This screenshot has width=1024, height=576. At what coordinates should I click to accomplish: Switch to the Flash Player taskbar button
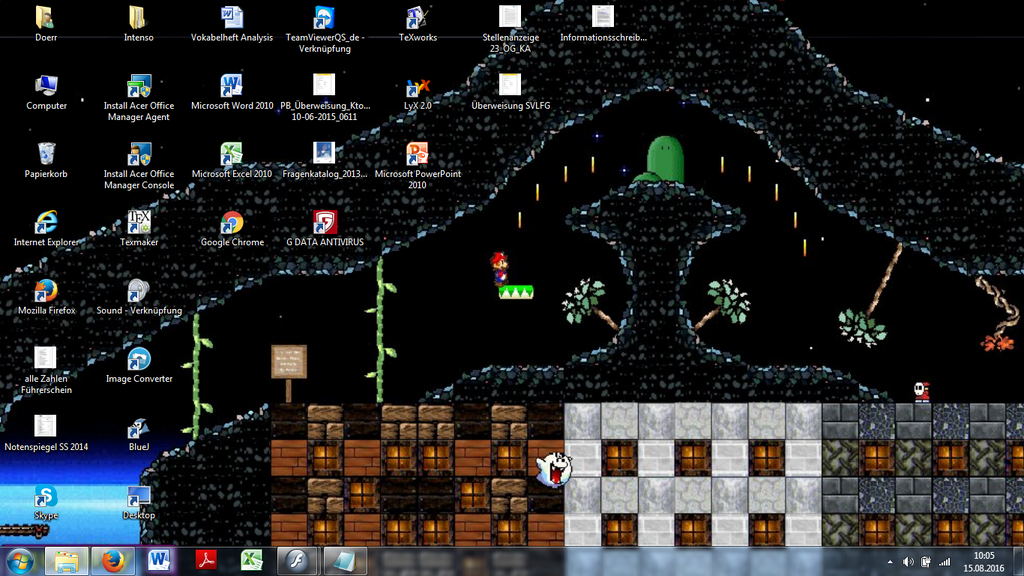297,561
